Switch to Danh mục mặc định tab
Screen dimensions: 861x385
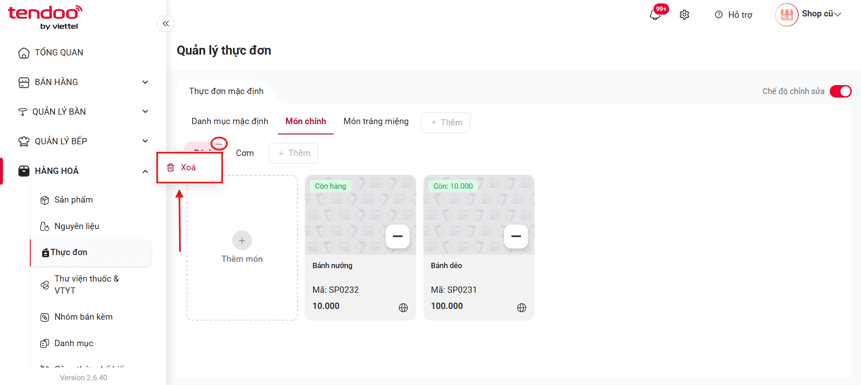click(230, 121)
